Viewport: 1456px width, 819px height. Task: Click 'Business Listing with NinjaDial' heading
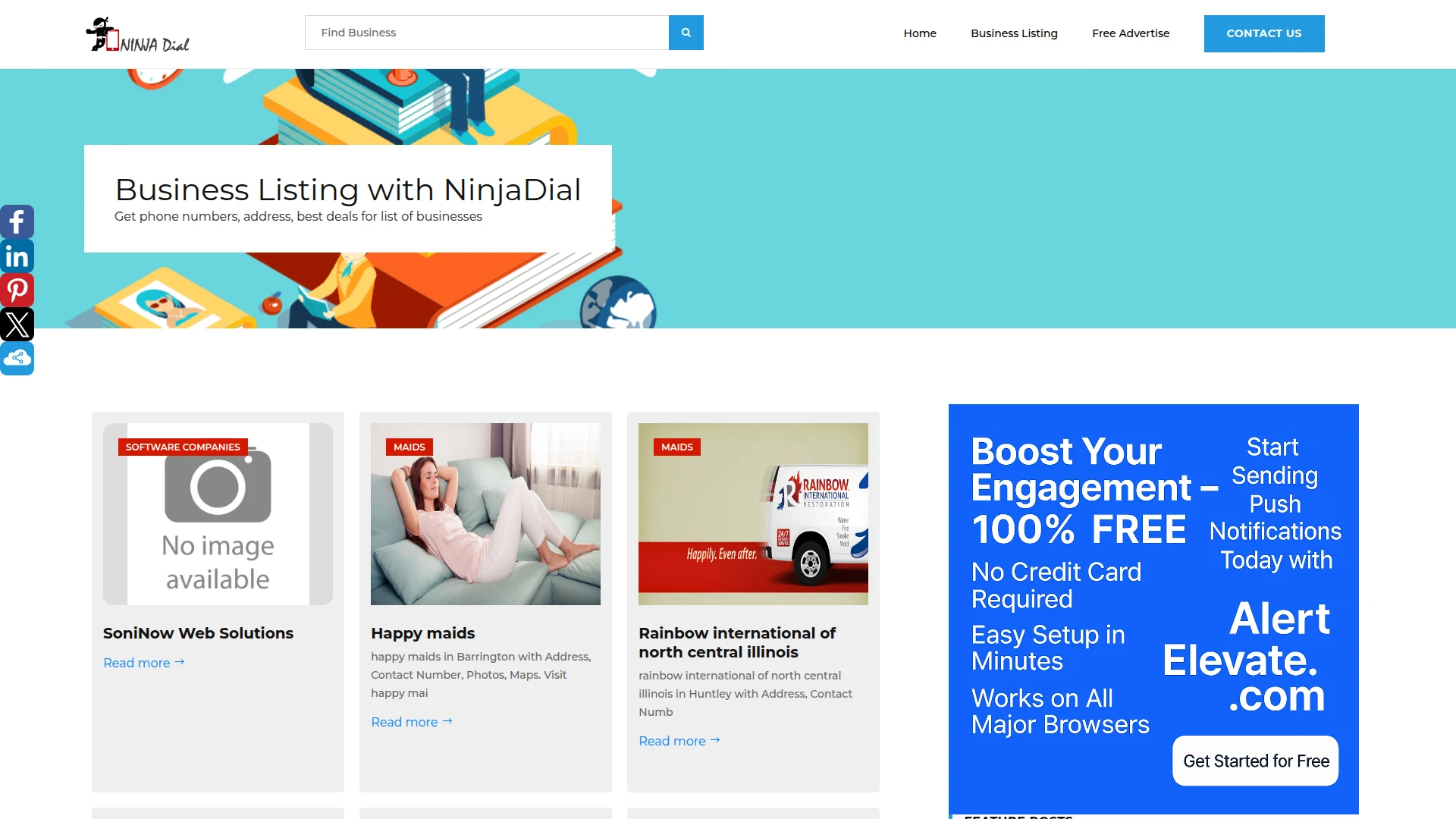coord(348,190)
